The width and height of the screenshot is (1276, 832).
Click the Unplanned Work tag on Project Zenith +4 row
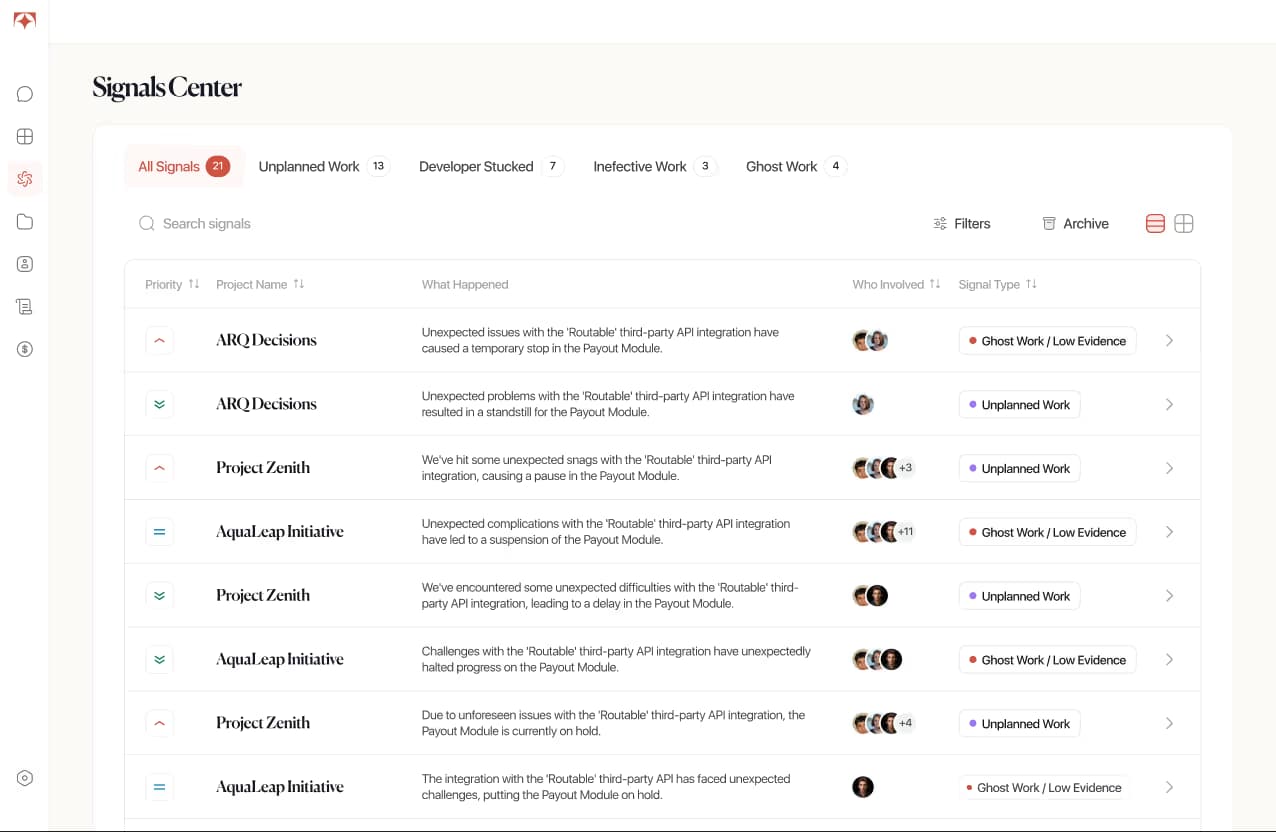coord(1019,723)
